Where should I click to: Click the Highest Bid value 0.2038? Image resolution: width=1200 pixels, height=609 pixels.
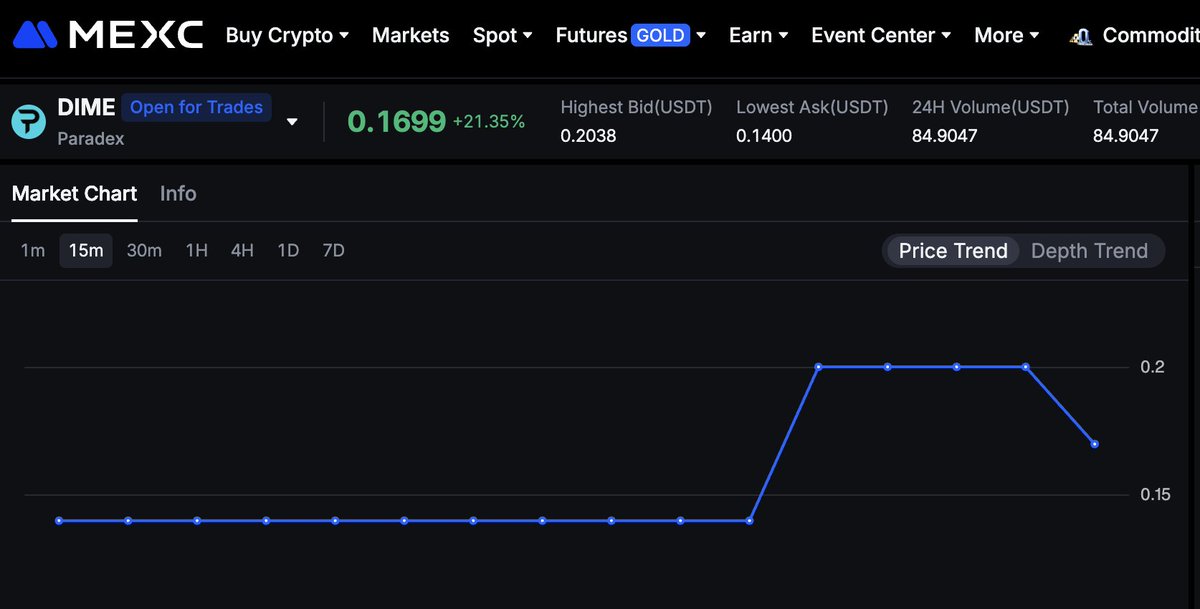[588, 135]
